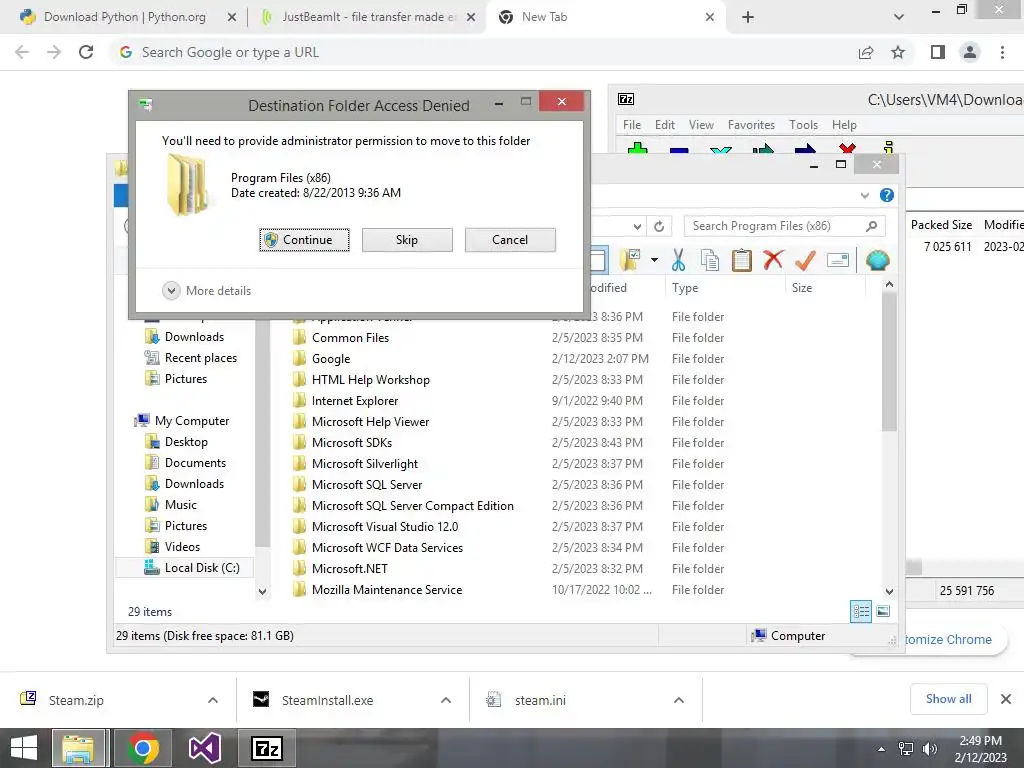Open the Explorer address bar history dropdown
Image resolution: width=1024 pixels, height=768 pixels.
637,226
